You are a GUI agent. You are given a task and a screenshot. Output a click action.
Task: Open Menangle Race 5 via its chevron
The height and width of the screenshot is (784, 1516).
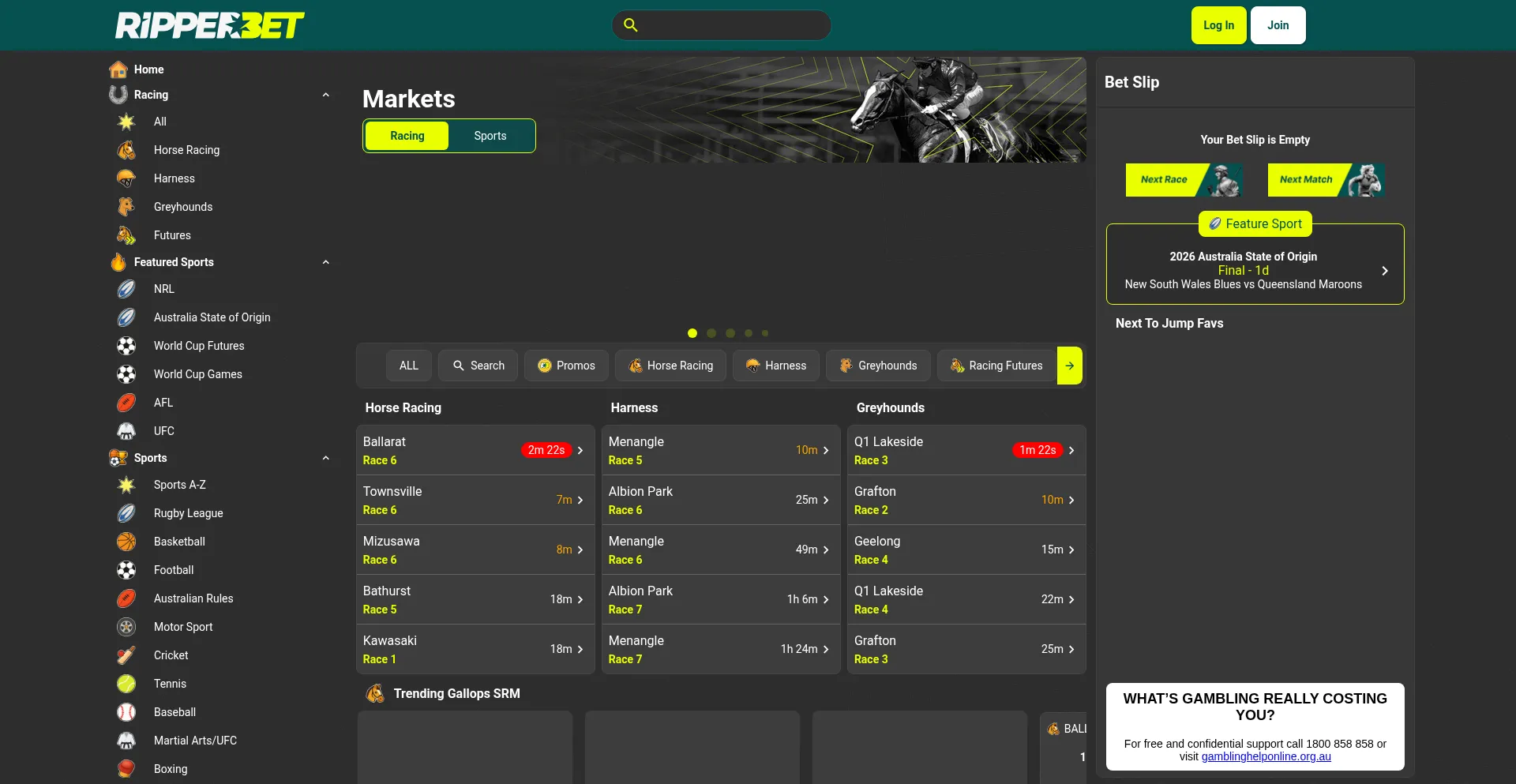(826, 450)
